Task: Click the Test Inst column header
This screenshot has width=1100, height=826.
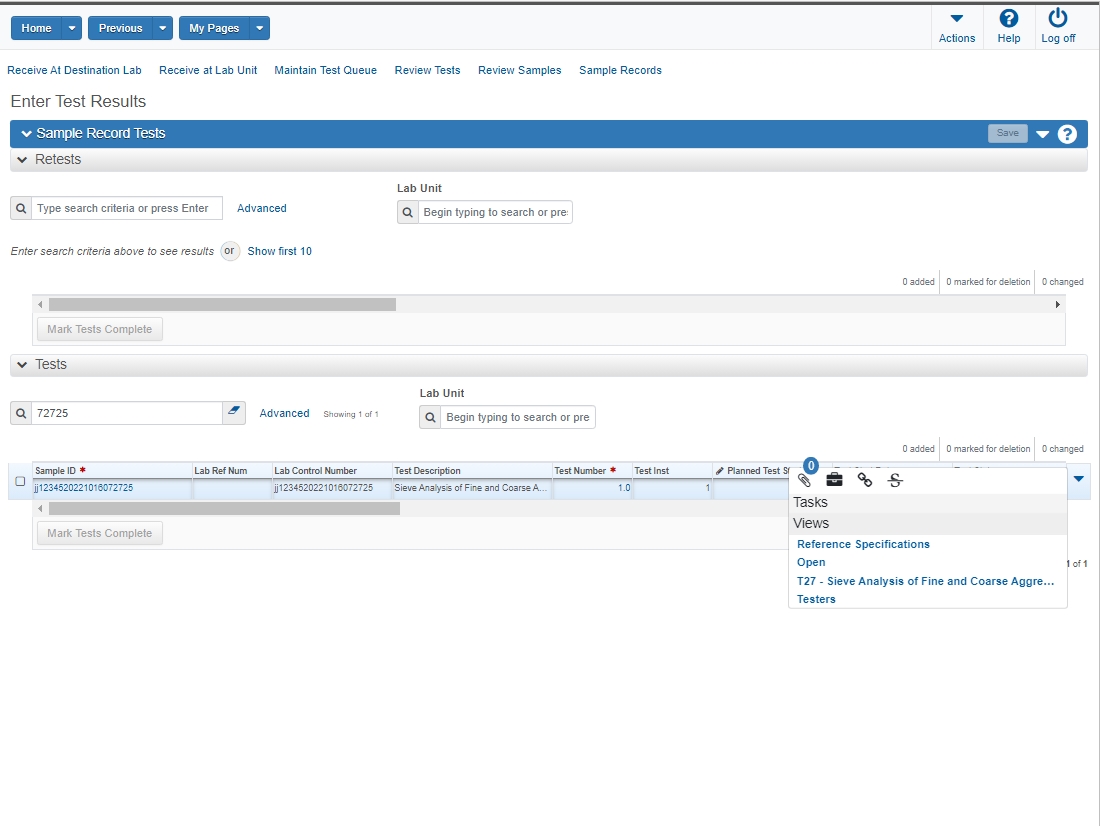Action: (672, 471)
